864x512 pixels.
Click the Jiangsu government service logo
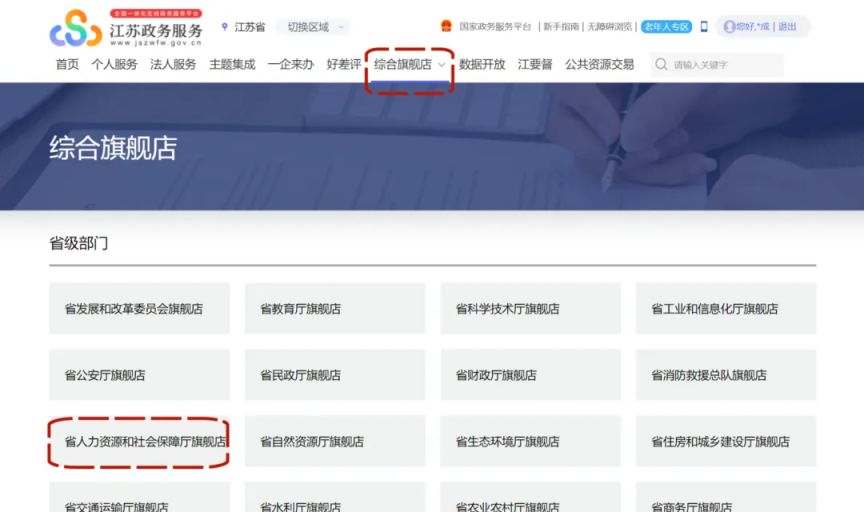pyautogui.click(x=125, y=28)
